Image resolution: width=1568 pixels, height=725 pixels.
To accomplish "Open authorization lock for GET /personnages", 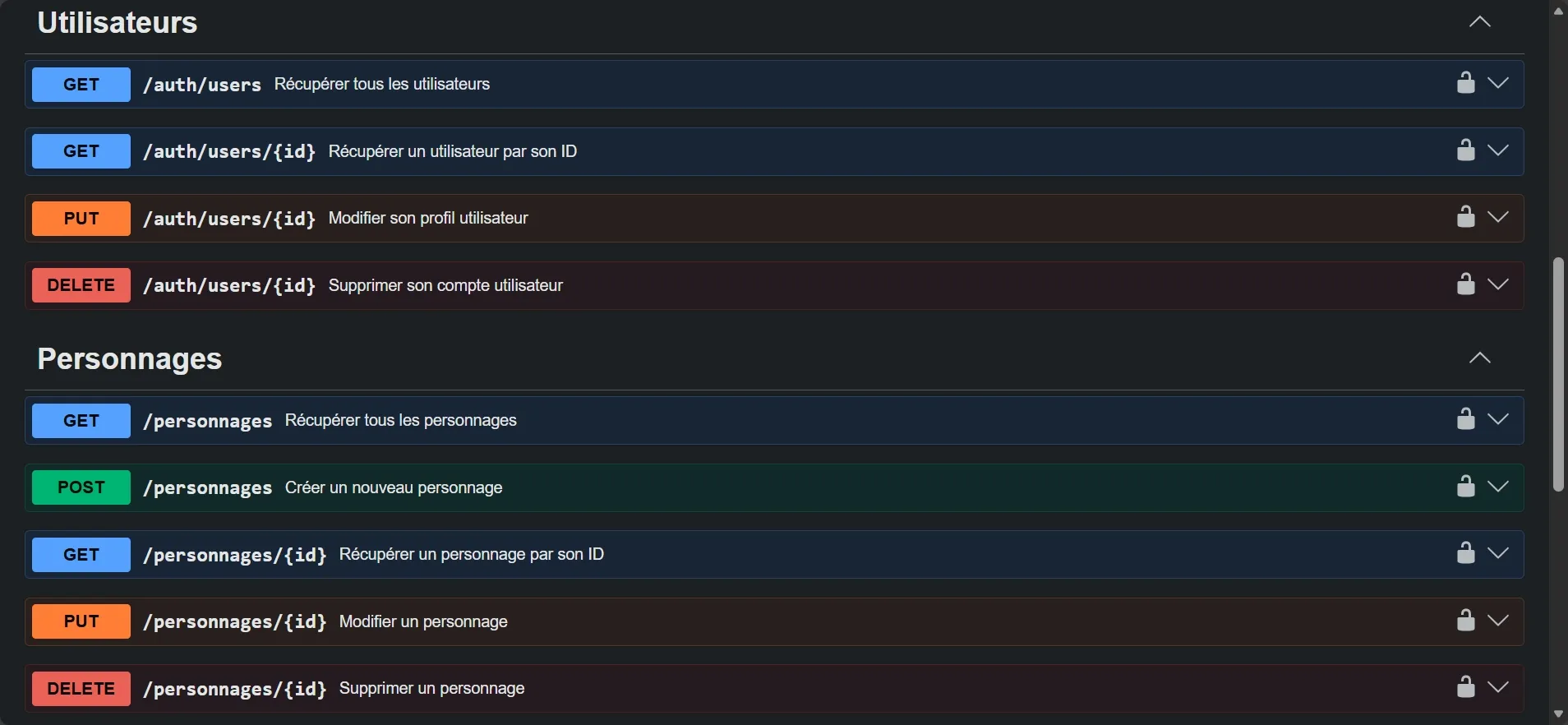I will click(1466, 418).
